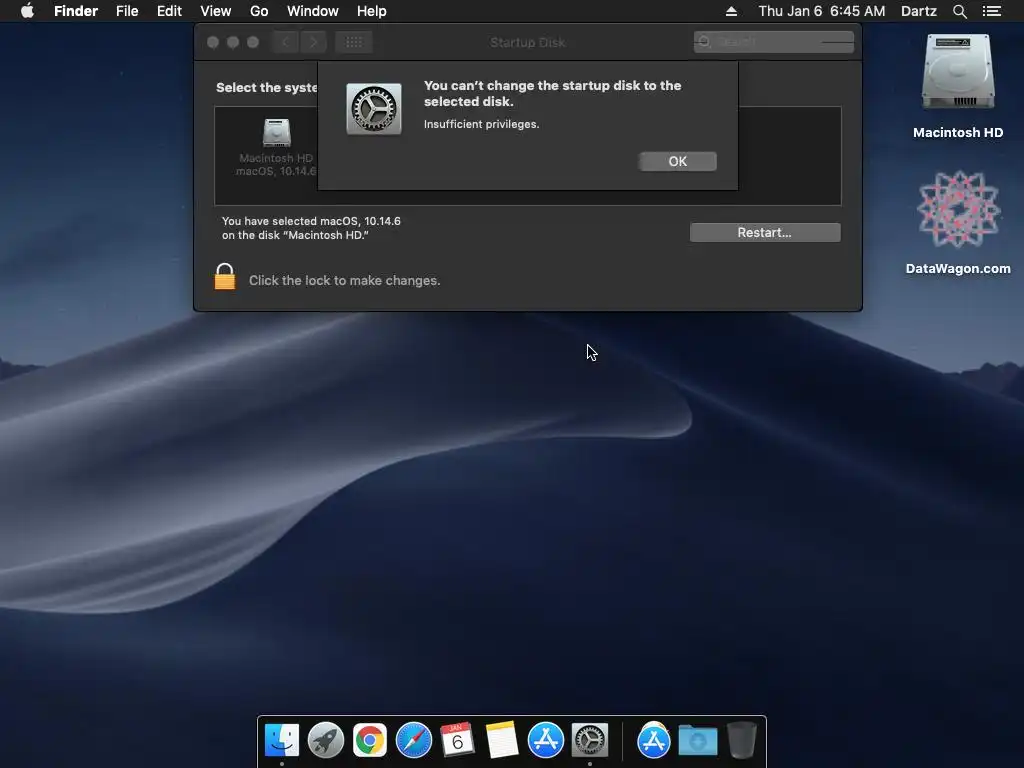Screen dimensions: 1024x768
Task: Click the eject icon in menu bar
Action: 731,11
